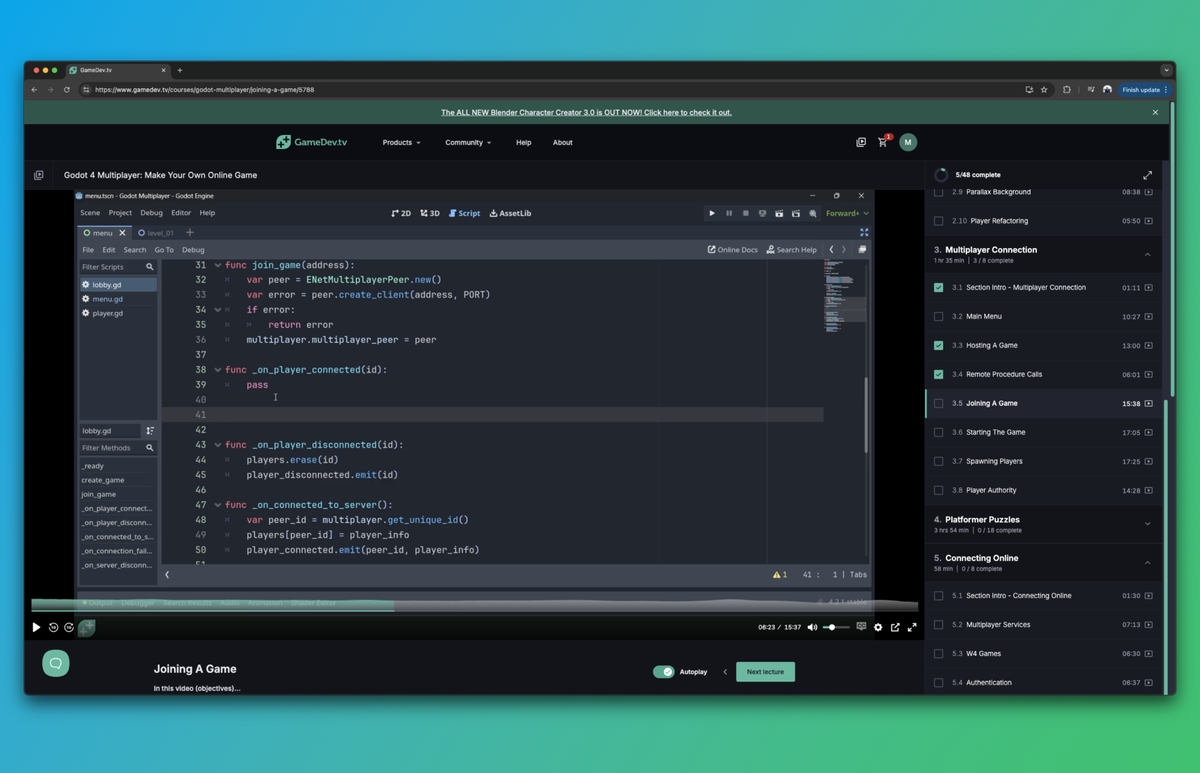The height and width of the screenshot is (773, 1200).
Task: Click the video icon for 3.2 Main Menu
Action: 1148,317
